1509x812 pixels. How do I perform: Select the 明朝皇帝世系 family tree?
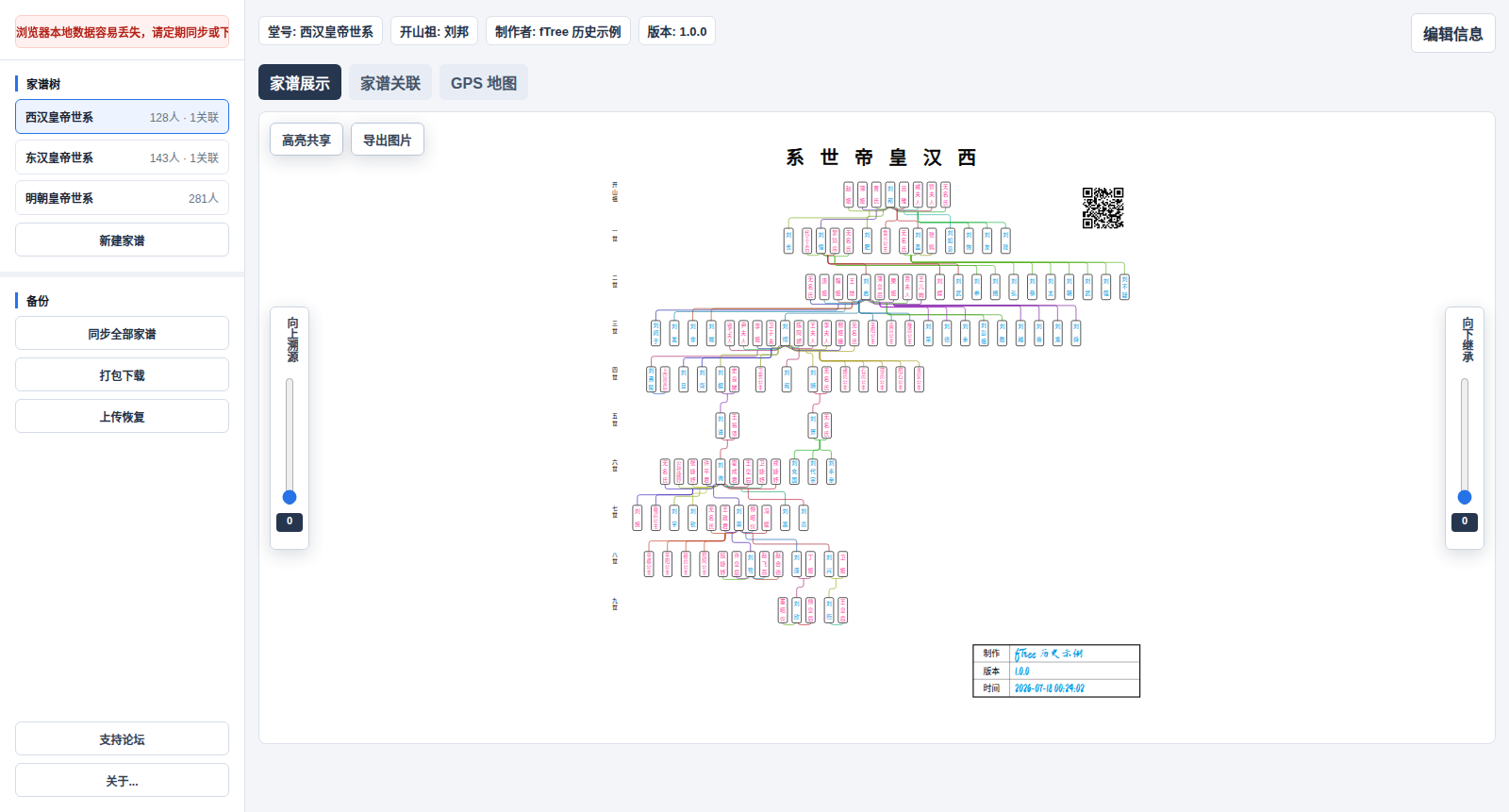[122, 198]
